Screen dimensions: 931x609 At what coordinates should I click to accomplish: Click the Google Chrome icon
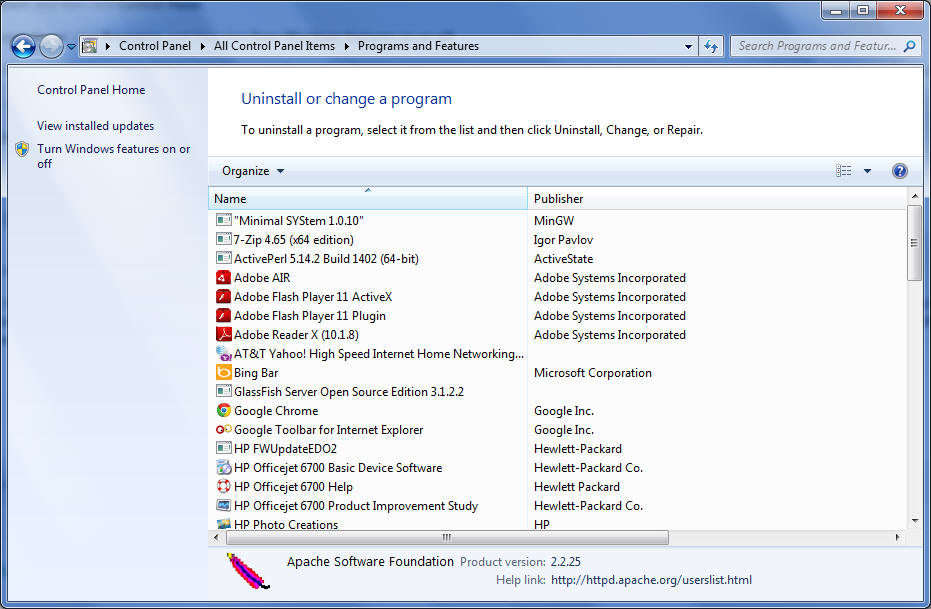pos(224,410)
